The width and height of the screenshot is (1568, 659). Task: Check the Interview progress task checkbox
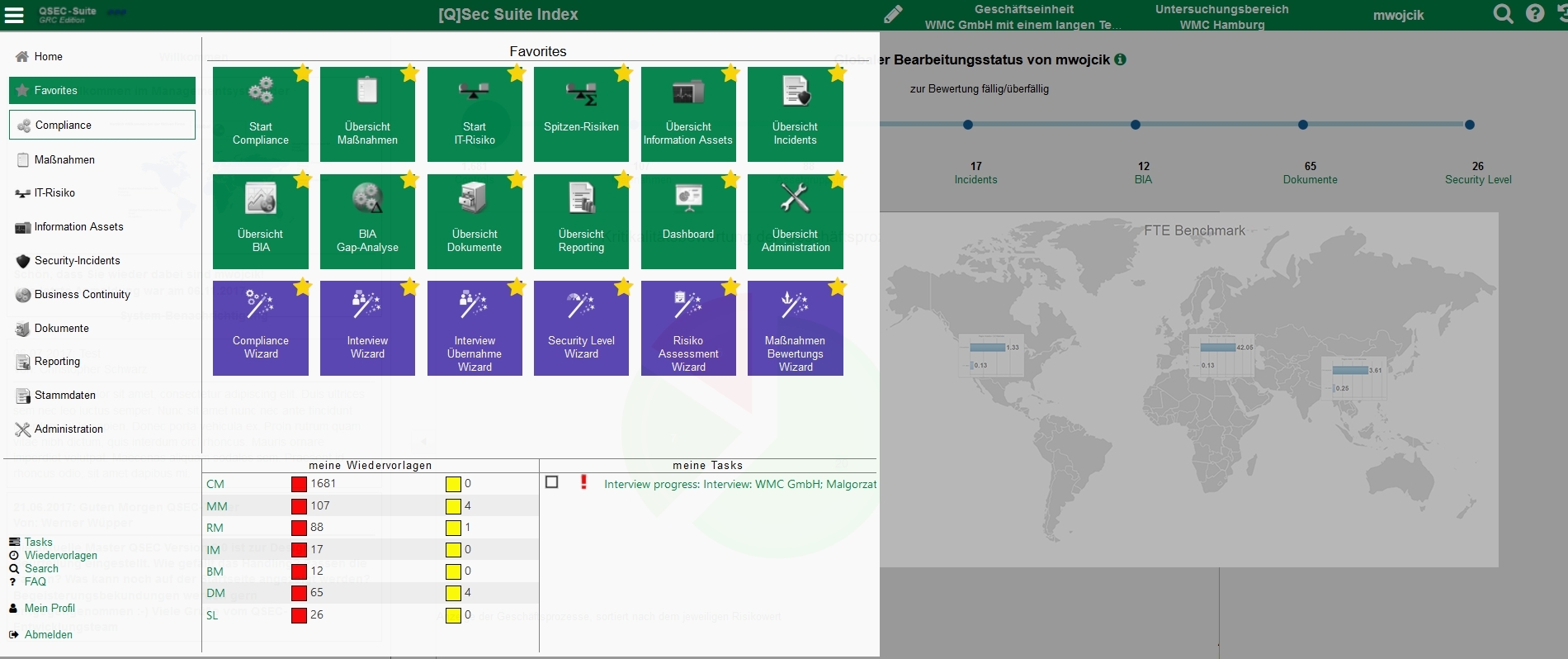552,482
